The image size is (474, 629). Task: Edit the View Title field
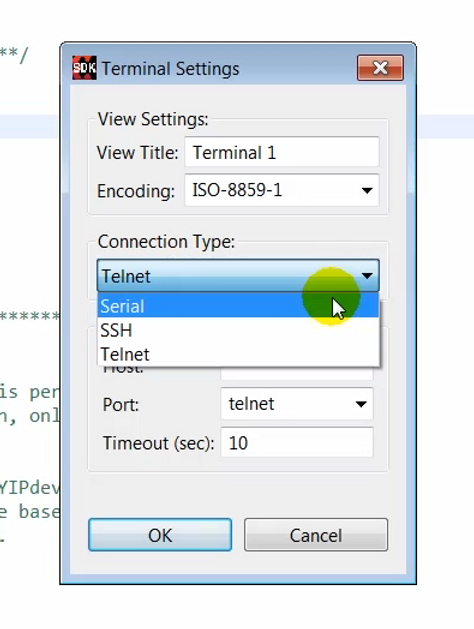click(282, 152)
